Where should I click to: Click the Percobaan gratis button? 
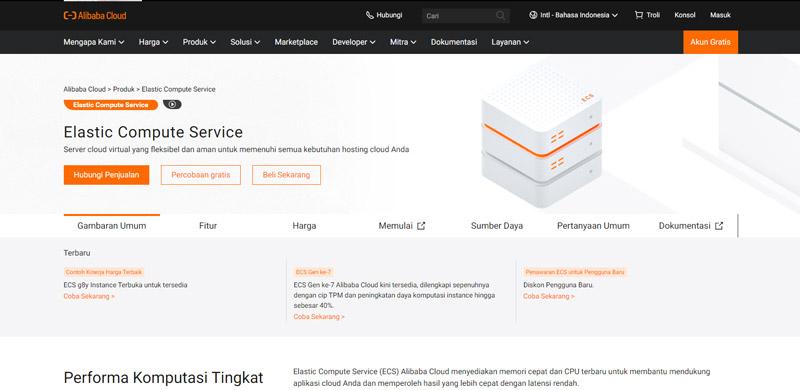(x=201, y=175)
